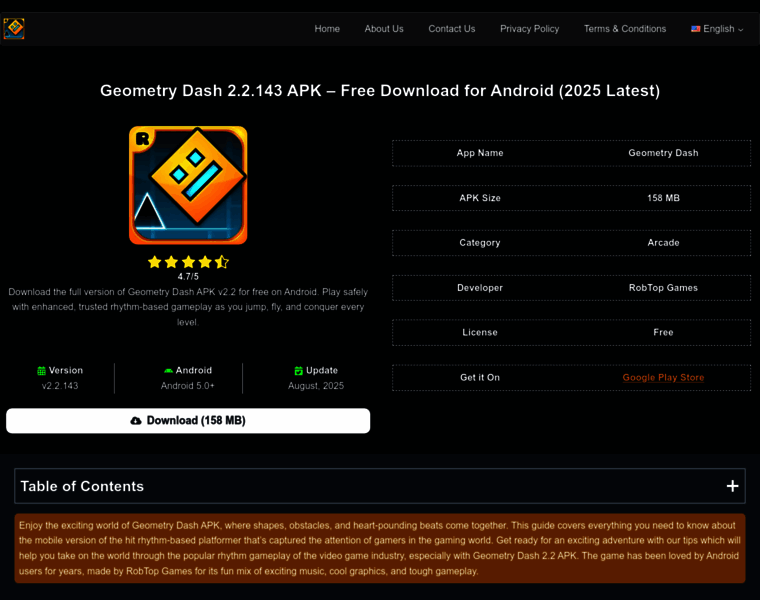
Task: Select the August, 2025 update date
Action: coord(316,386)
